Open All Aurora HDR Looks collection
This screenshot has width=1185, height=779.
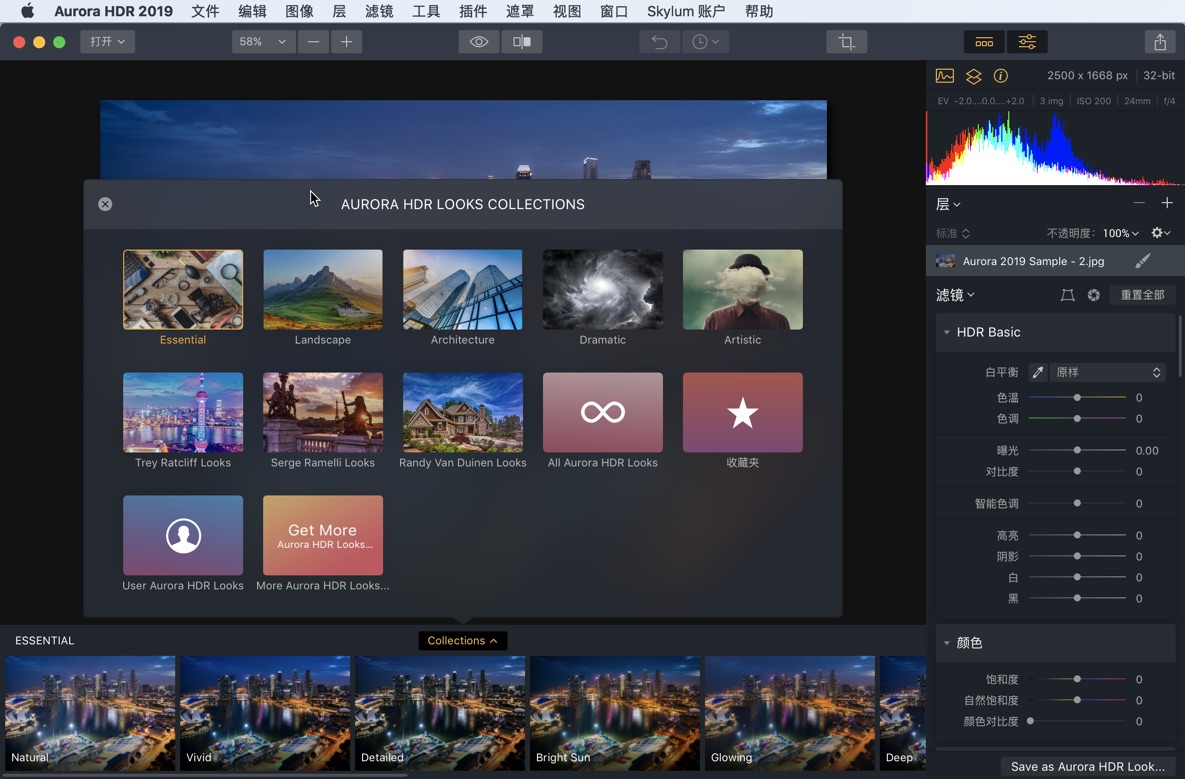602,413
